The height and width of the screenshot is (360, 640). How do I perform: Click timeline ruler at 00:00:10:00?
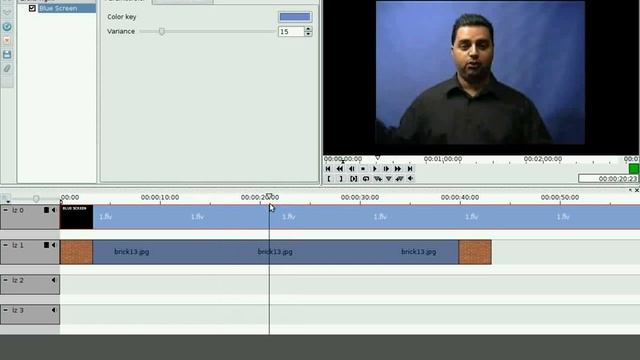[160, 198]
